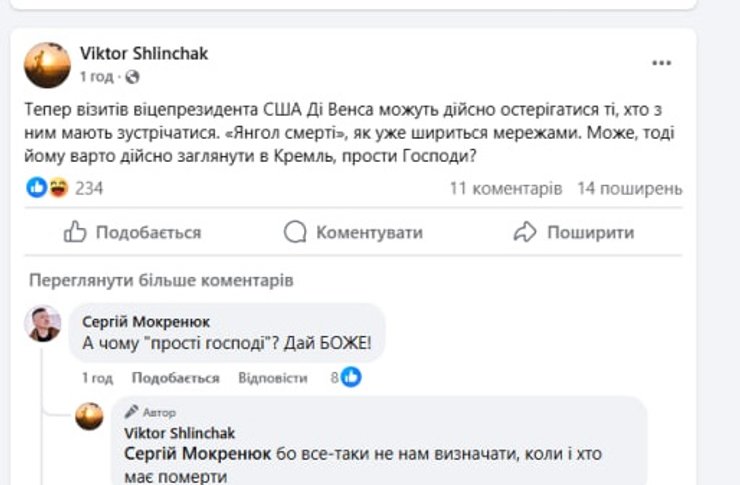Like Сергій Мокренюк's comment via Подобається
This screenshot has width=740, height=485.
(175, 378)
